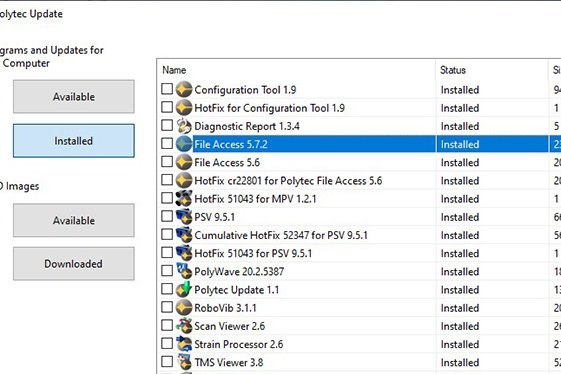The height and width of the screenshot is (374, 561).
Task: Click the HotFix for Configuration Tool 1.9 icon
Action: pos(184,107)
